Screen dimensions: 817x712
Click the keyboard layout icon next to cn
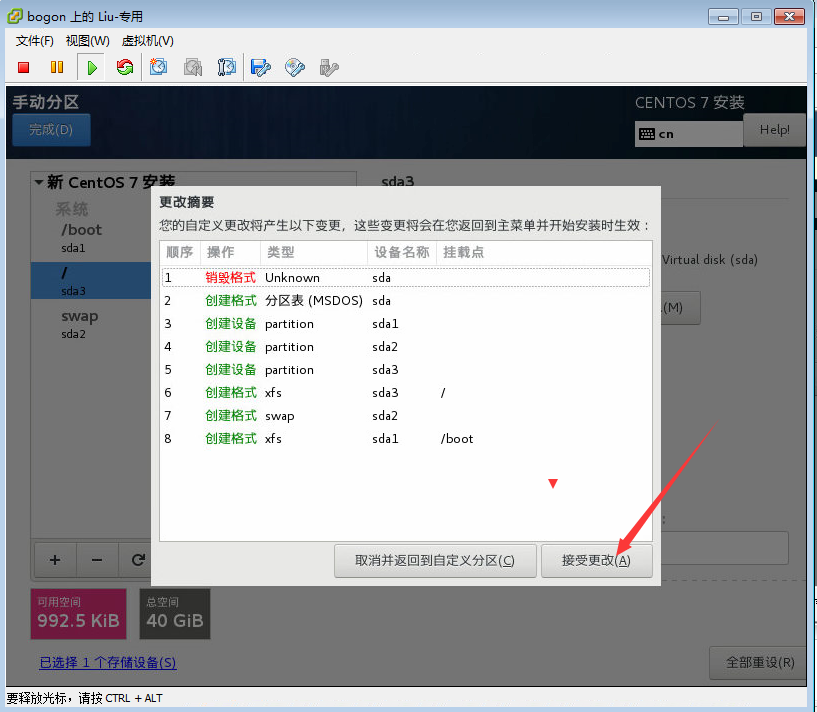[647, 134]
